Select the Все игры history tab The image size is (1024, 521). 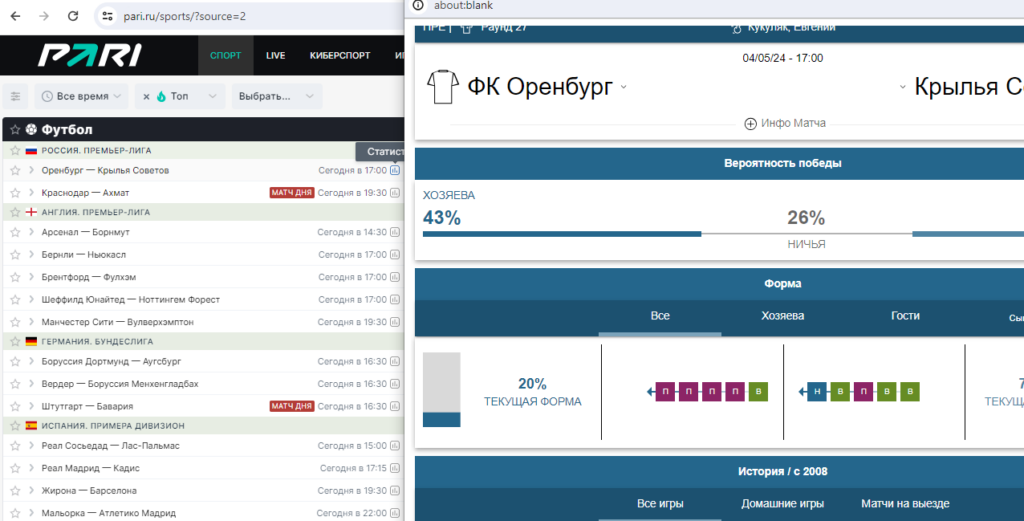[660, 503]
